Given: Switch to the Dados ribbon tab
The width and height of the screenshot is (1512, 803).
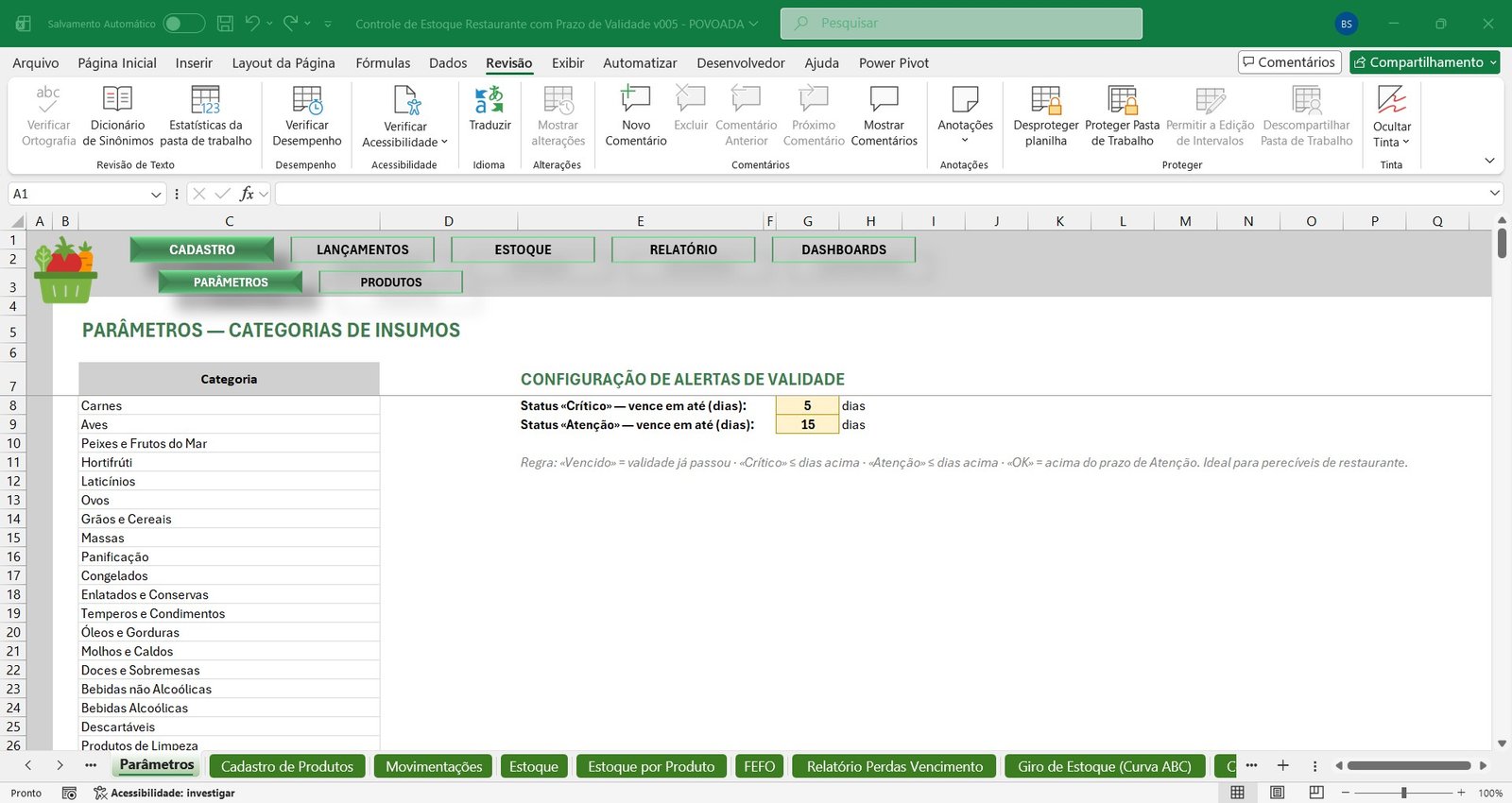Looking at the screenshot, I should coord(448,63).
